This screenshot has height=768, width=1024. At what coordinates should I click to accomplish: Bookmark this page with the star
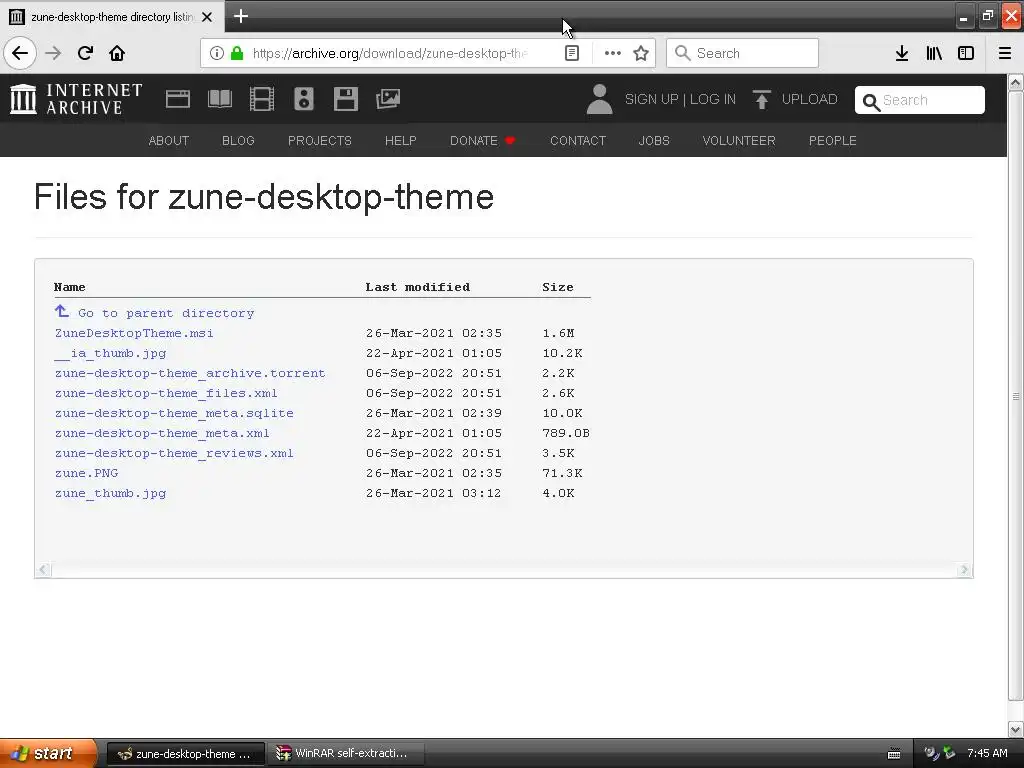click(x=641, y=53)
